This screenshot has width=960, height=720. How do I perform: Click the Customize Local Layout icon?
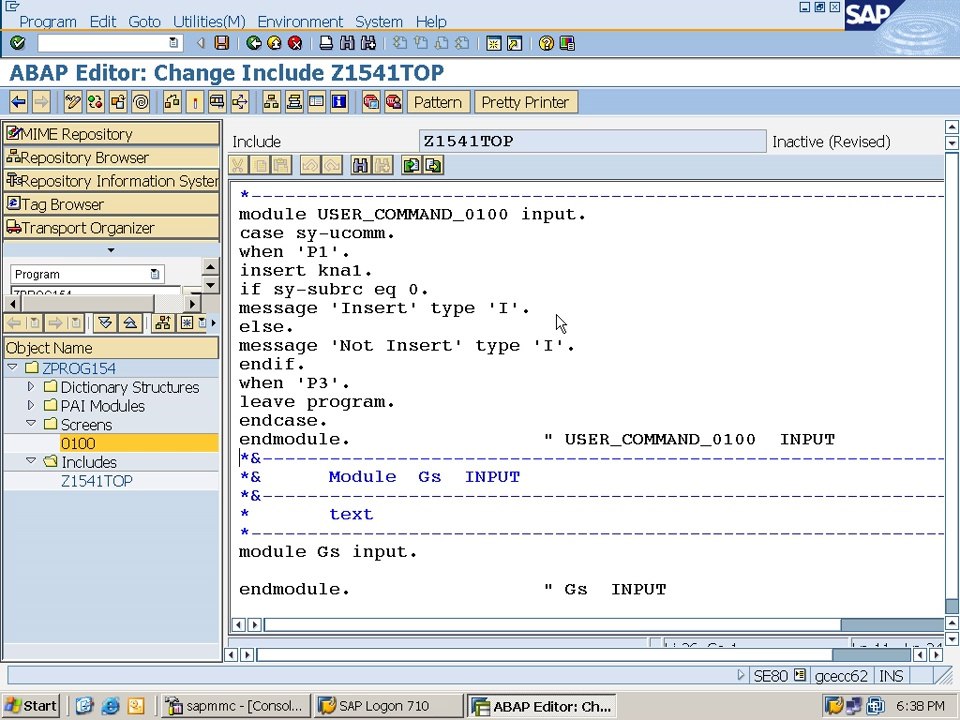pos(567,43)
